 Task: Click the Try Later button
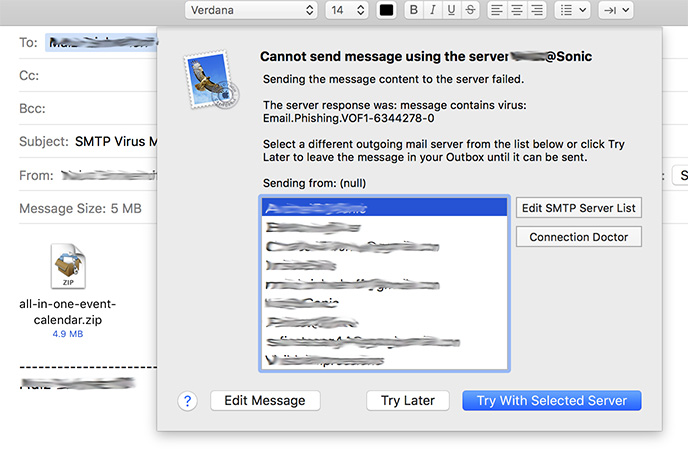(408, 401)
